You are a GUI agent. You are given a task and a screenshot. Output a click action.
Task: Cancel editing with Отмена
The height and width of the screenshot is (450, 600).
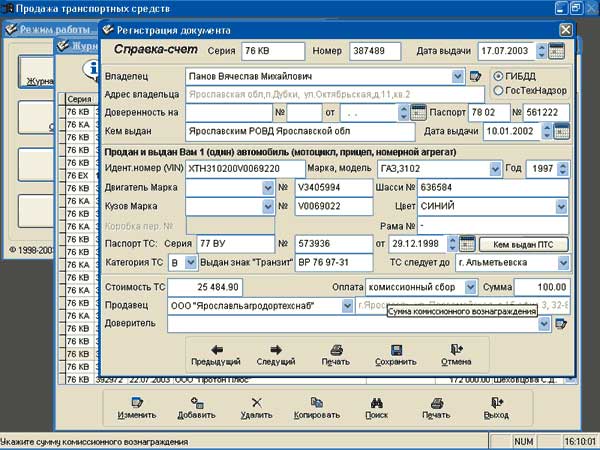(456, 355)
